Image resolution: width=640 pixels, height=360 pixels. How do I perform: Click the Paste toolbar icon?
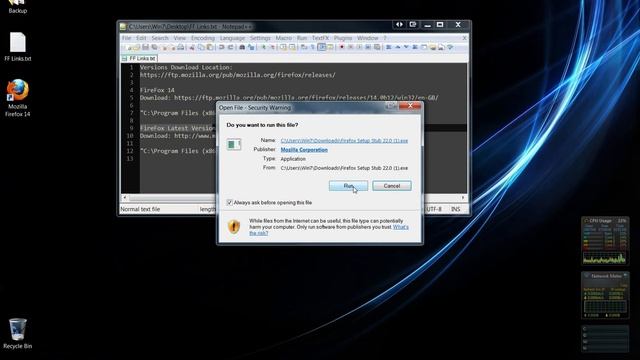(210, 47)
